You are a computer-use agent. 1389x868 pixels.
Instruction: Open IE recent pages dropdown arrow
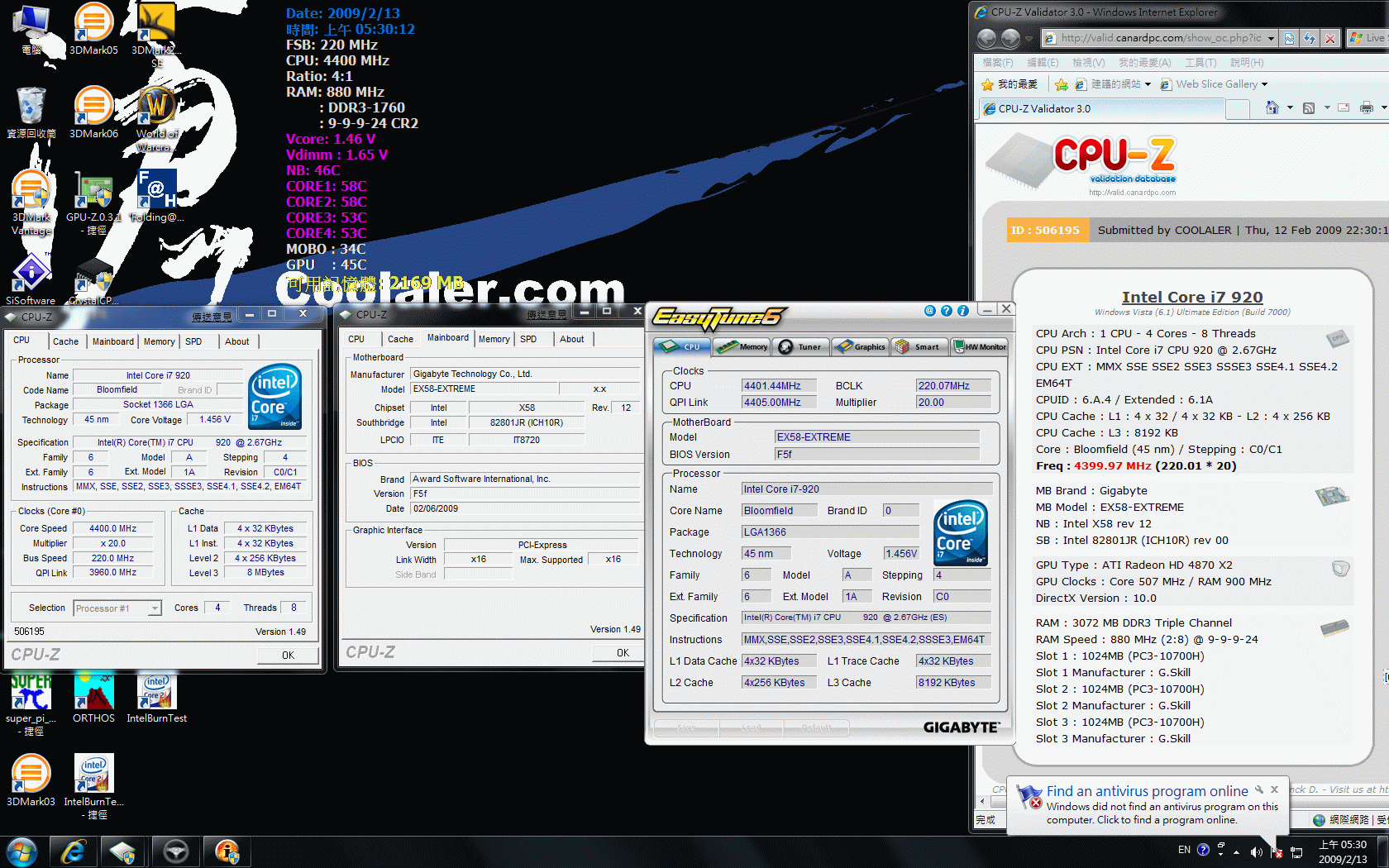pos(1029,38)
